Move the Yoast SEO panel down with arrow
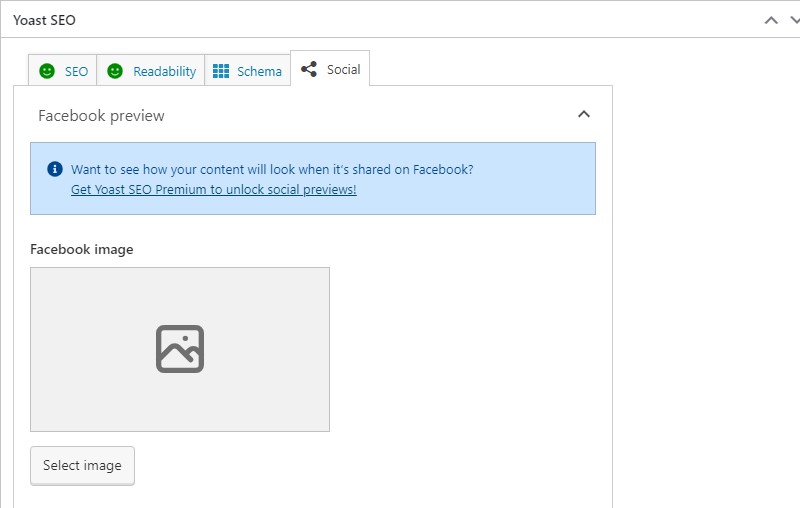 click(x=795, y=20)
